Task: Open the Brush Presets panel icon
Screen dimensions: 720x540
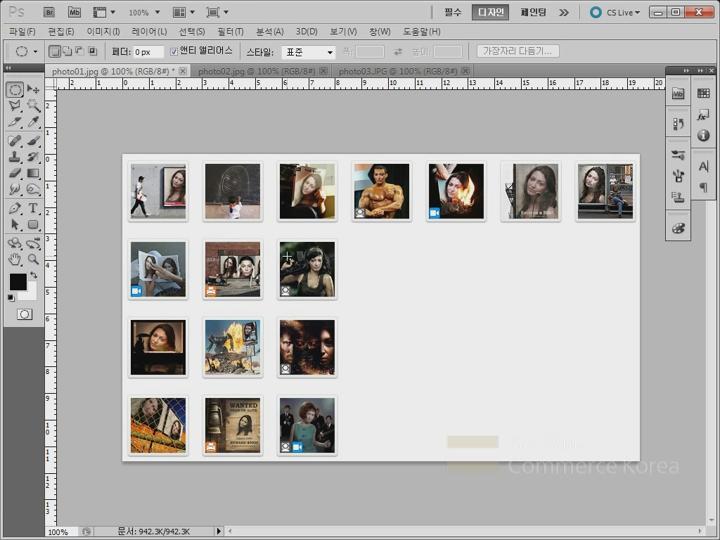Action: click(678, 155)
